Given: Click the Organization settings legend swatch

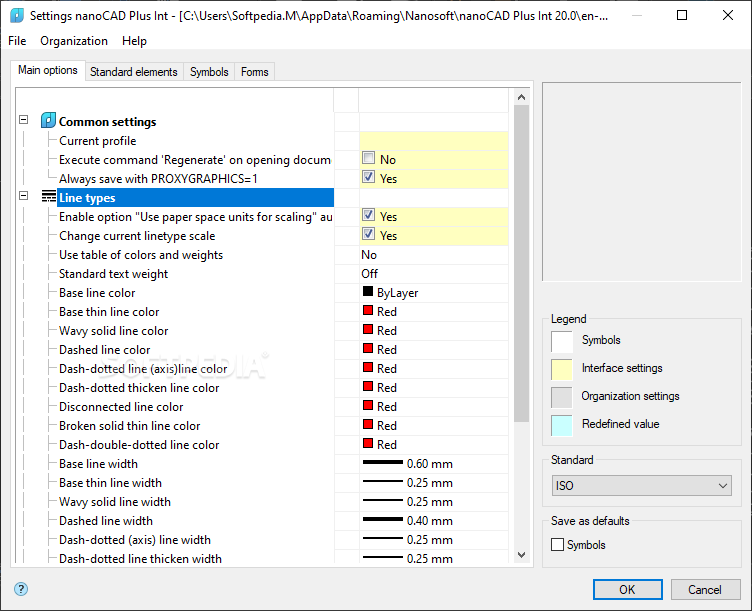Looking at the screenshot, I should pos(562,397).
